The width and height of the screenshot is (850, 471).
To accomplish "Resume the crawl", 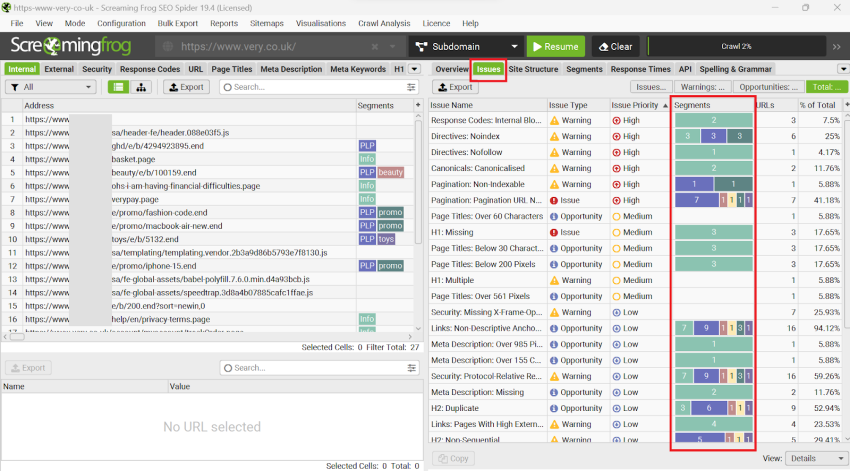I will pos(555,46).
